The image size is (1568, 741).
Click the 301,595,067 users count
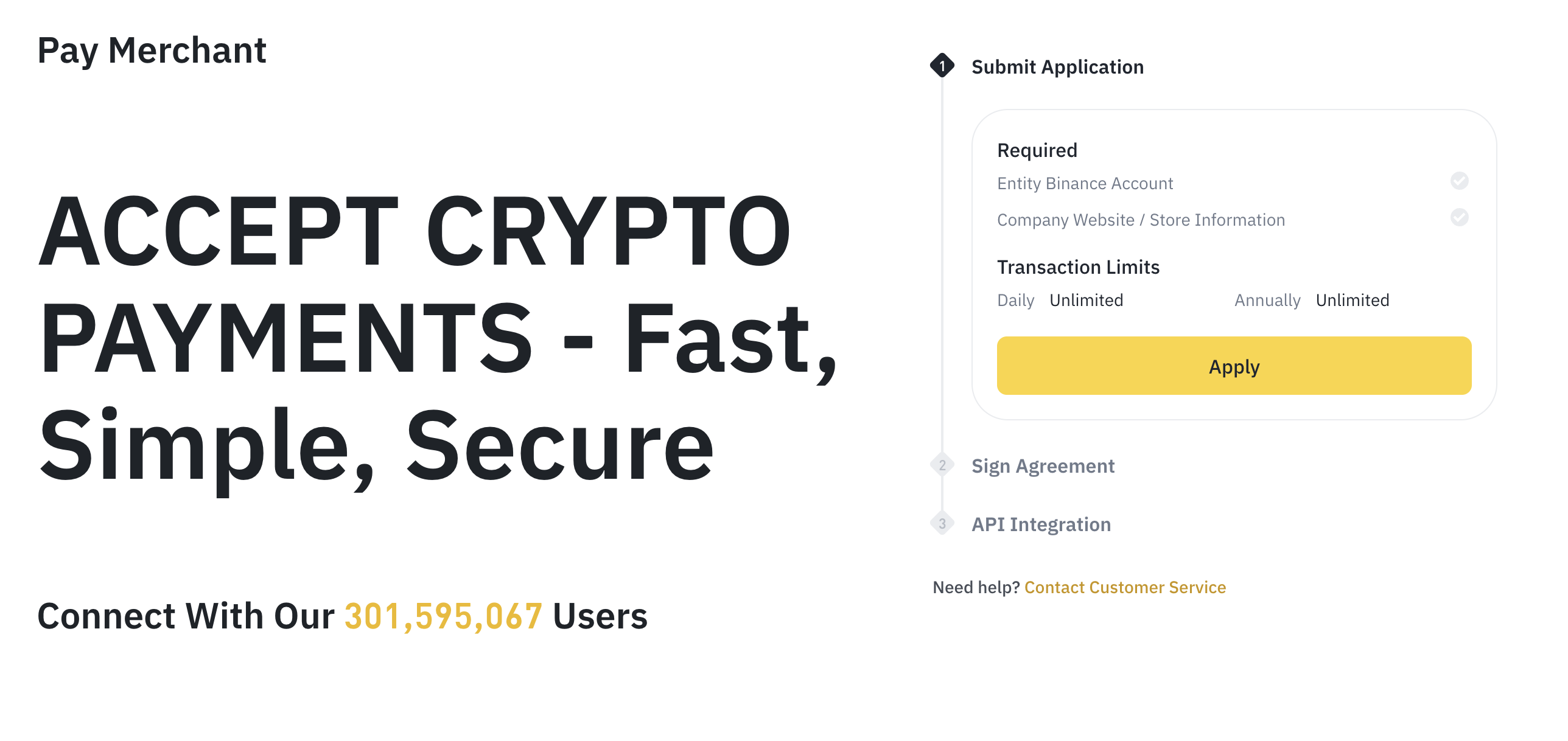pyautogui.click(x=443, y=616)
